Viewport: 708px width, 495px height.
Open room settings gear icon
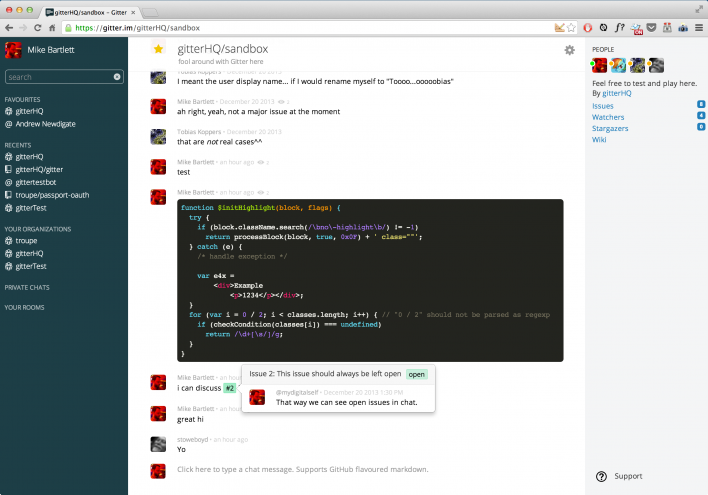tap(569, 50)
